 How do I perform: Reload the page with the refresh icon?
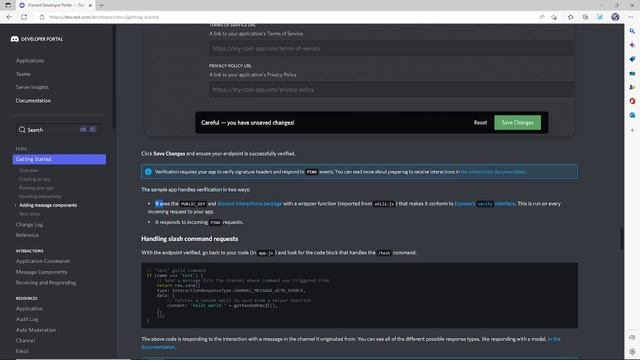(x=24, y=17)
